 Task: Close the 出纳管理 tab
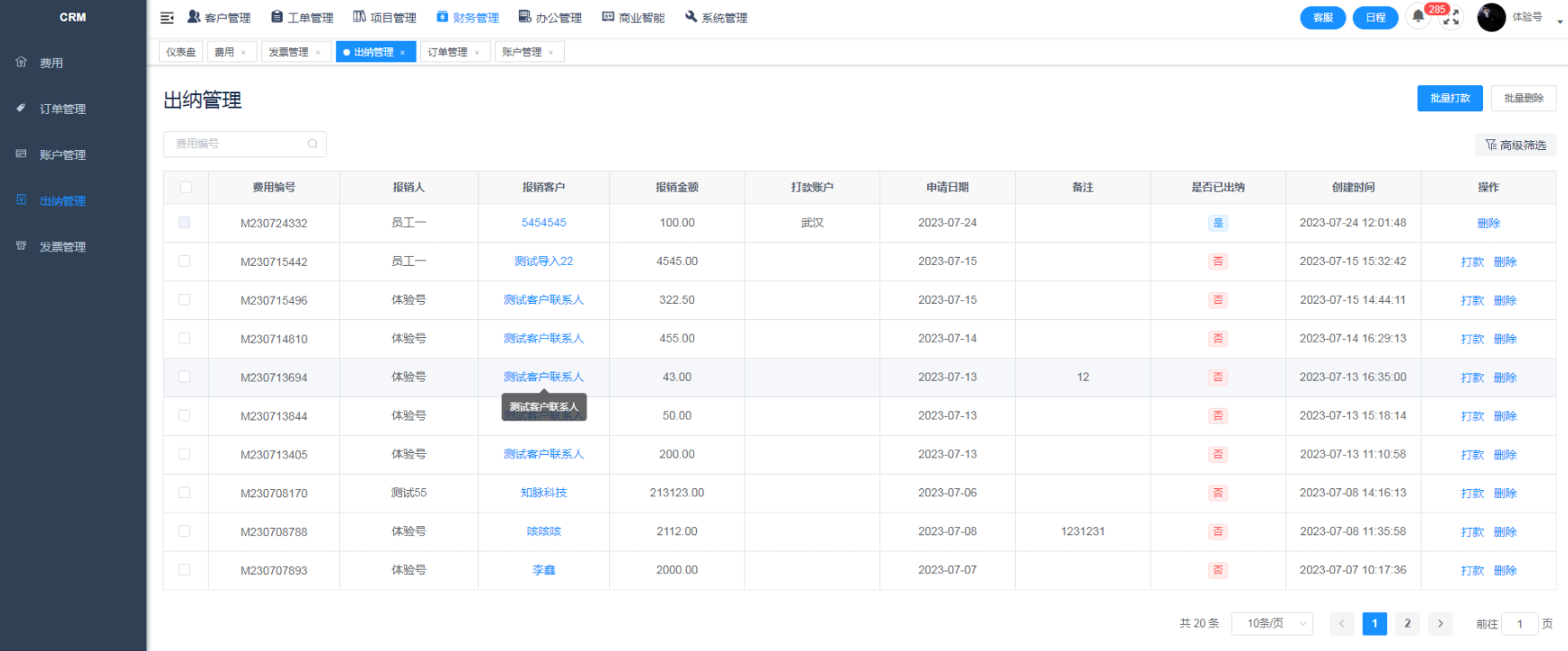[x=402, y=52]
